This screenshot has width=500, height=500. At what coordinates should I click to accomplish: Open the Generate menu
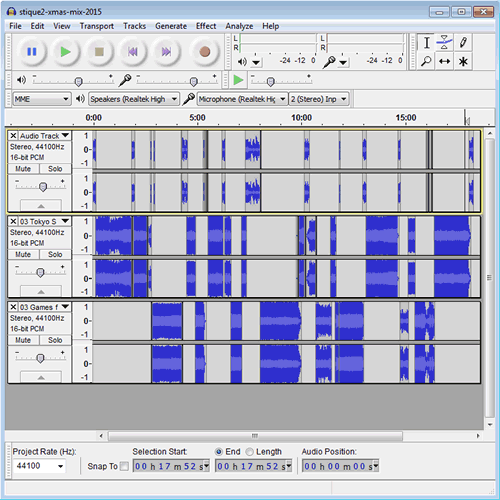pos(171,26)
